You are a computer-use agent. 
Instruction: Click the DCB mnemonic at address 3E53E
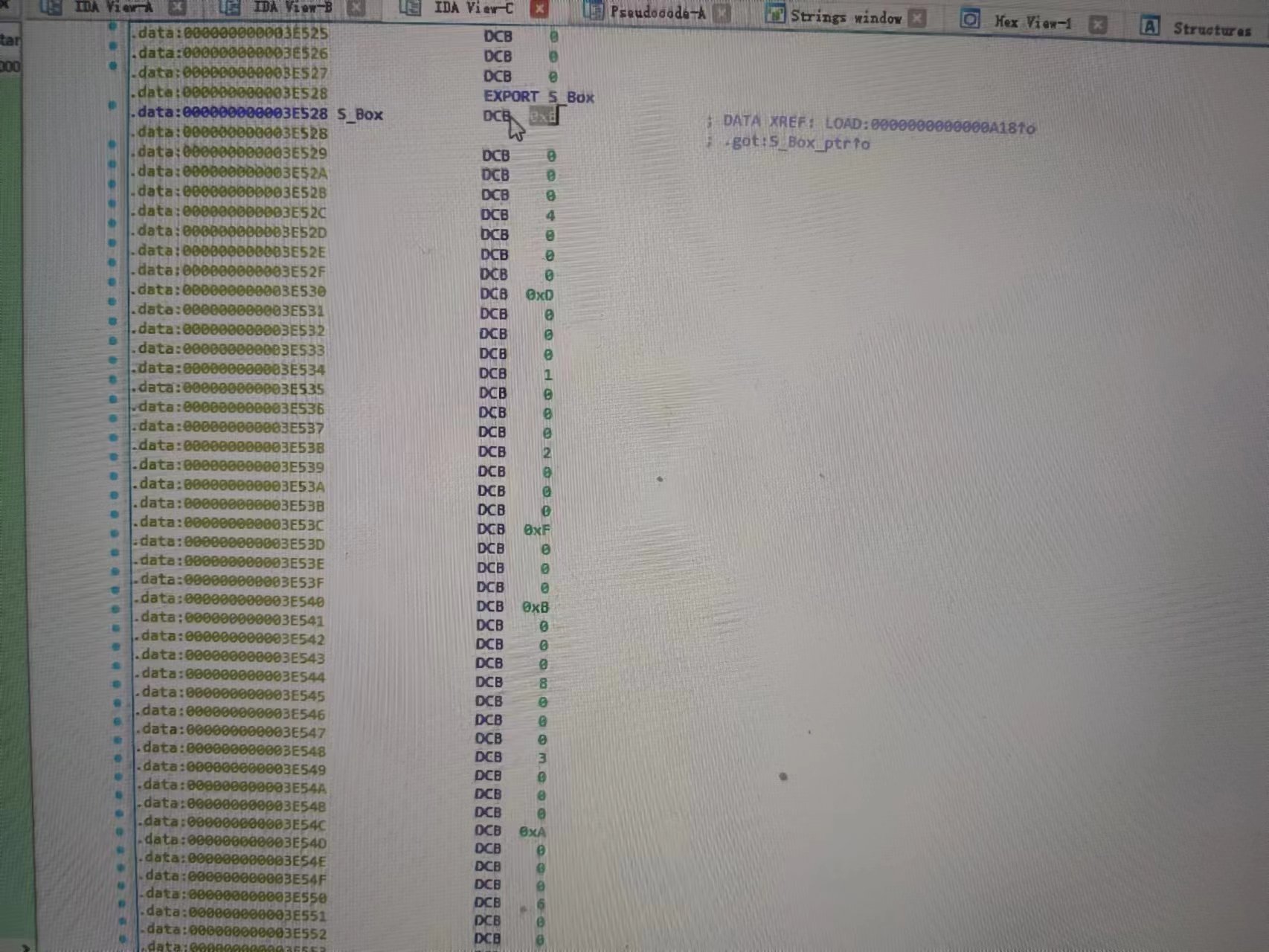point(491,568)
